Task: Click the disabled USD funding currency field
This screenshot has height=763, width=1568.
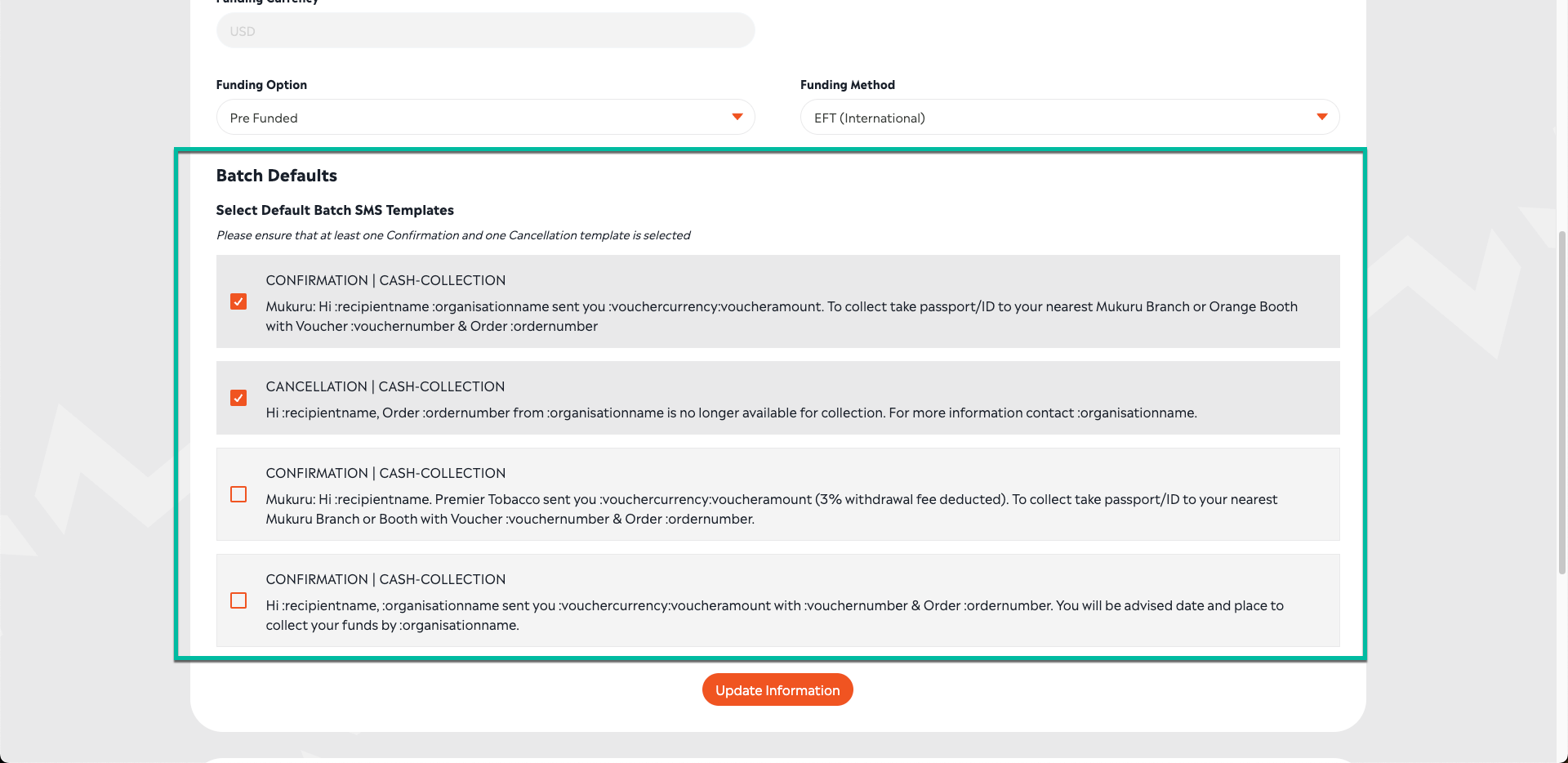Action: coord(484,31)
